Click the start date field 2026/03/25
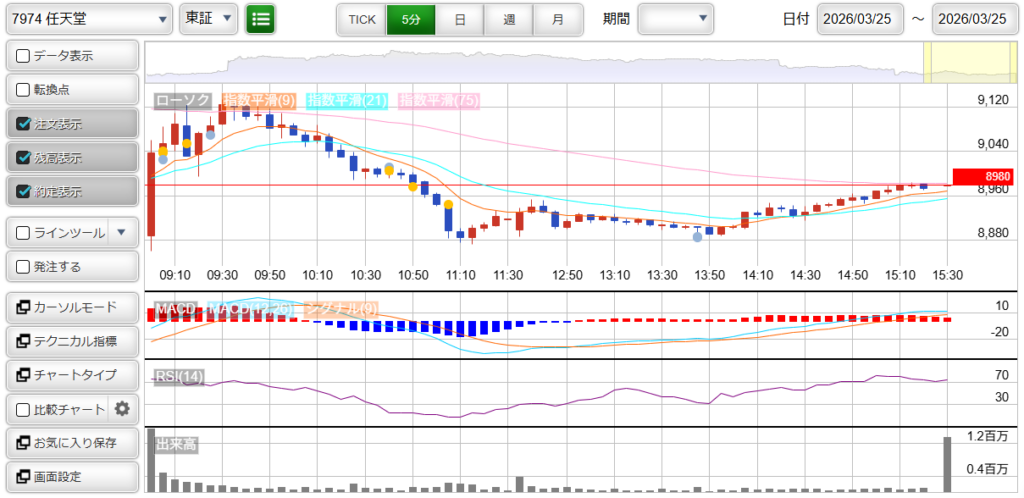1024x498 pixels. 859,19
